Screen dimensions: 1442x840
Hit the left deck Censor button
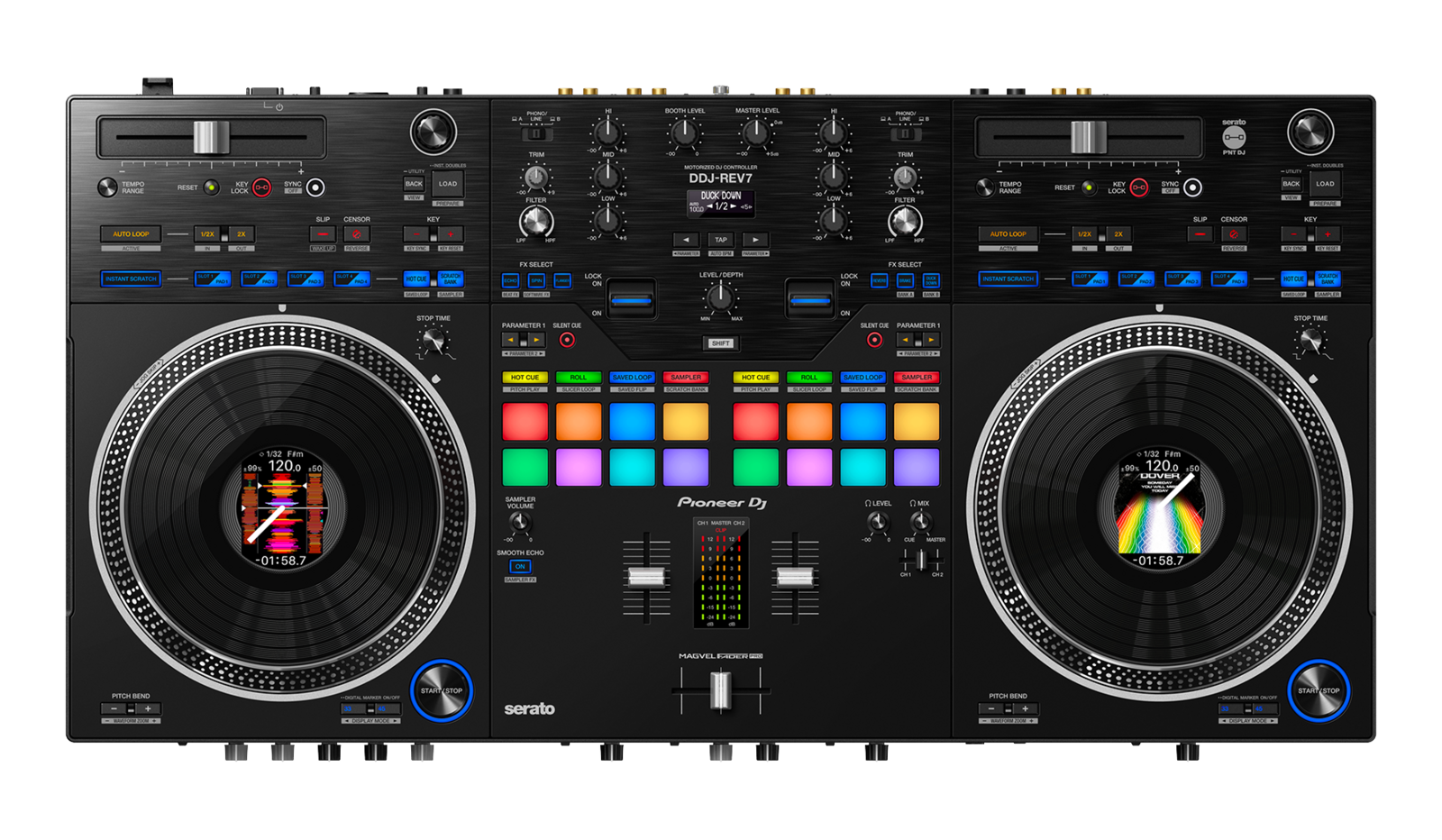[x=356, y=234]
